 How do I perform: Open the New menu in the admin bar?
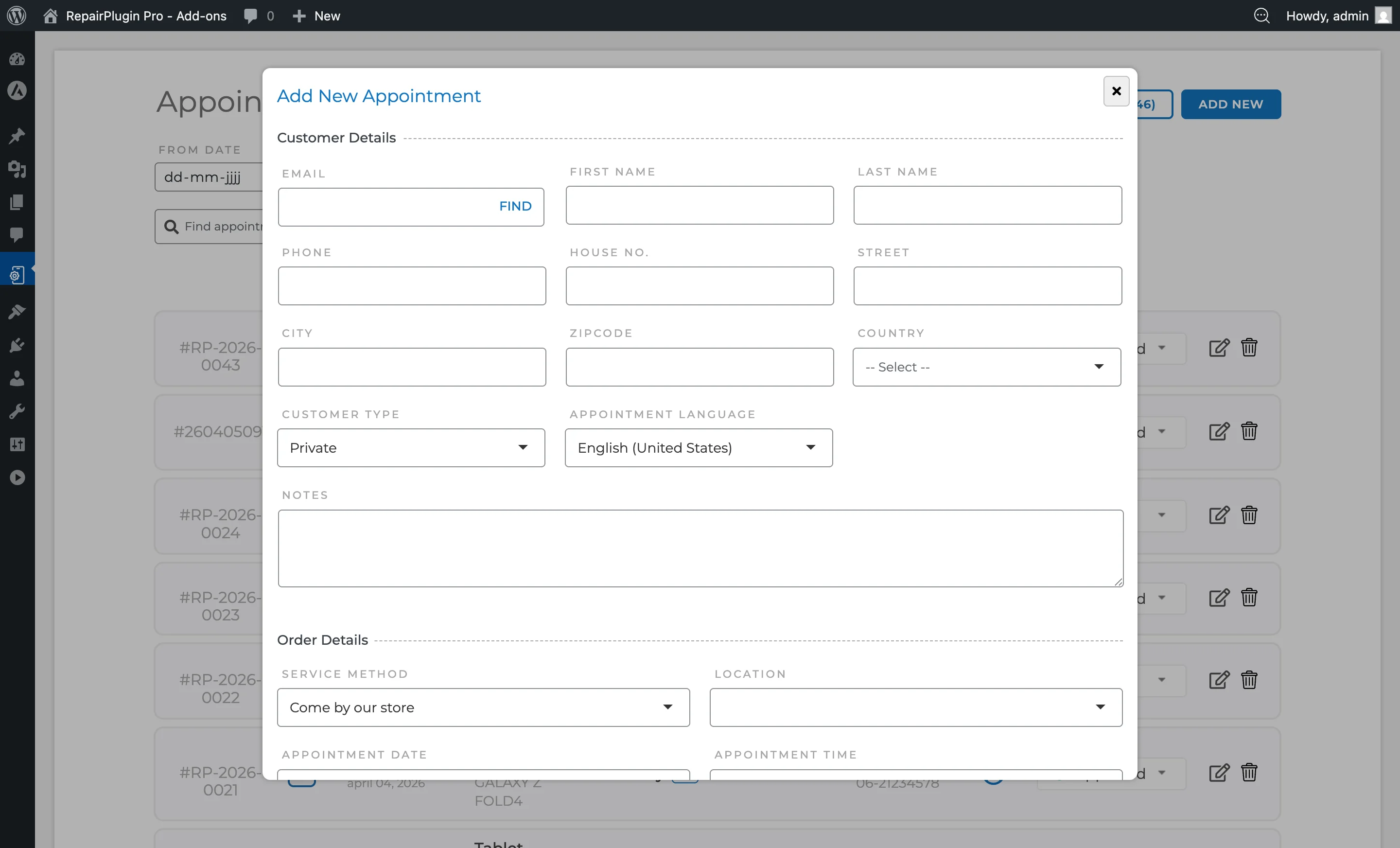tap(316, 16)
